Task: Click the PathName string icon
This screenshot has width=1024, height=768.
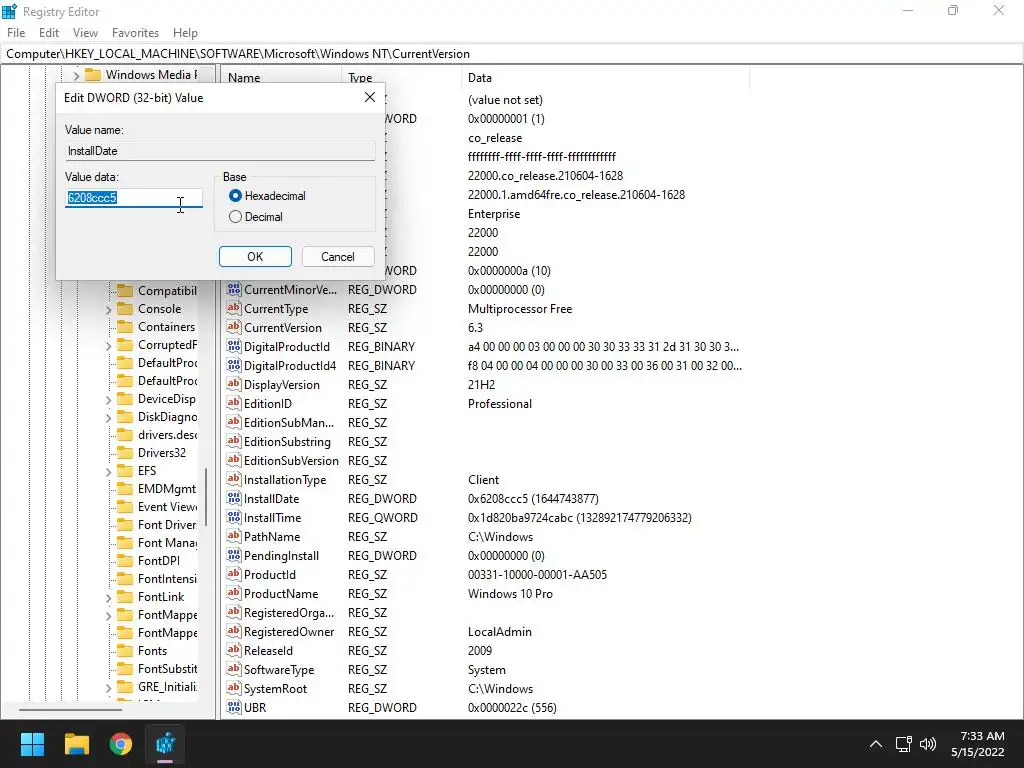Action: (234, 536)
